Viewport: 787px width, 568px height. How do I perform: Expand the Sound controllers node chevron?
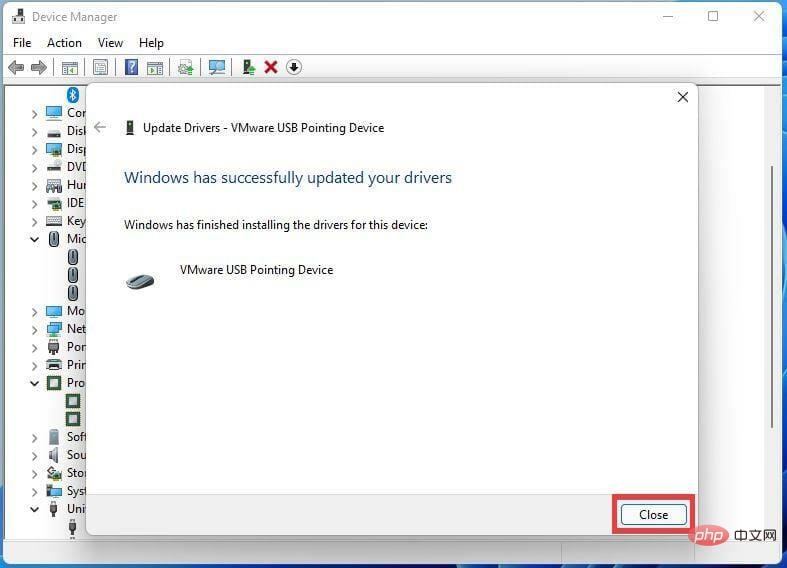(x=34, y=456)
